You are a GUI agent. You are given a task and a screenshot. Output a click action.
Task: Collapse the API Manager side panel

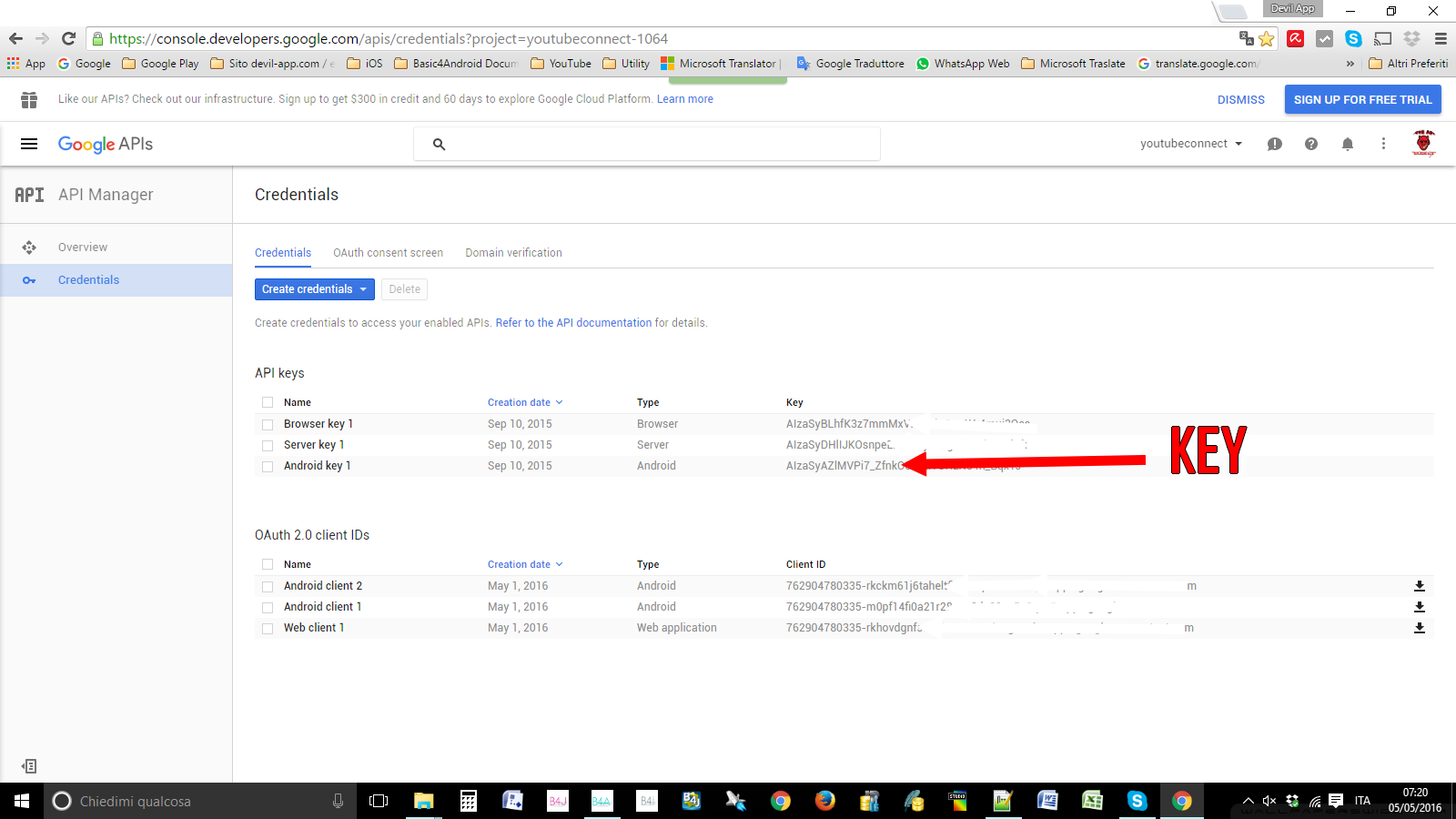tap(29, 766)
